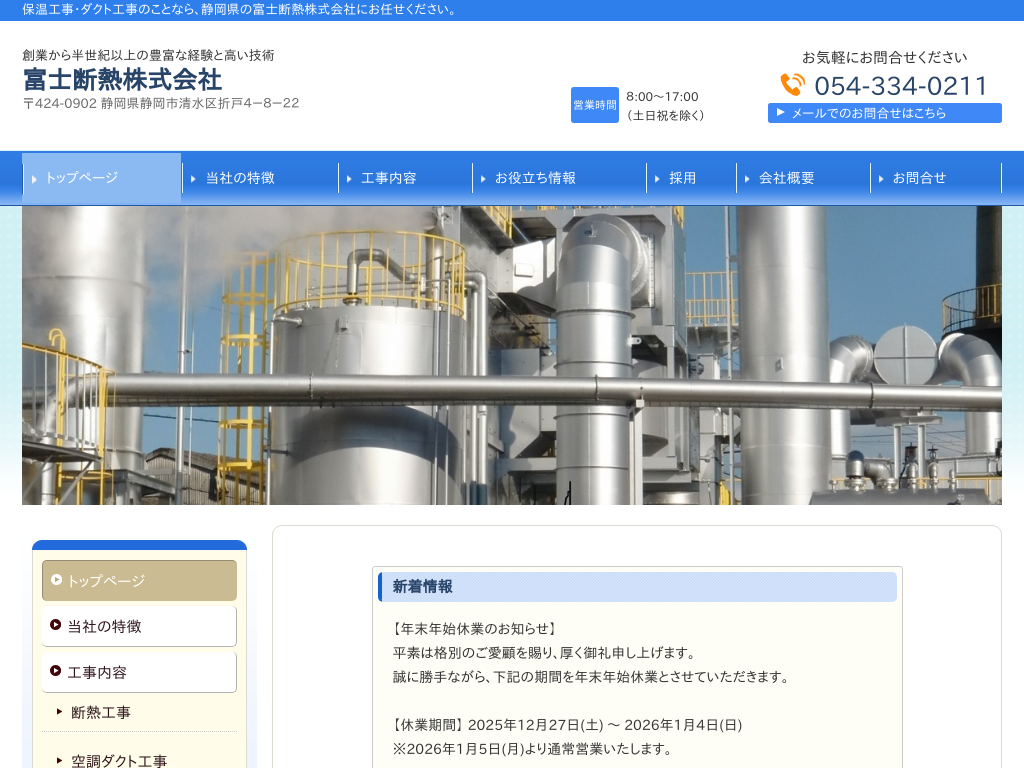Open 当社の特徴 in the top navigation bar
This screenshot has height=768, width=1024.
pos(260,178)
